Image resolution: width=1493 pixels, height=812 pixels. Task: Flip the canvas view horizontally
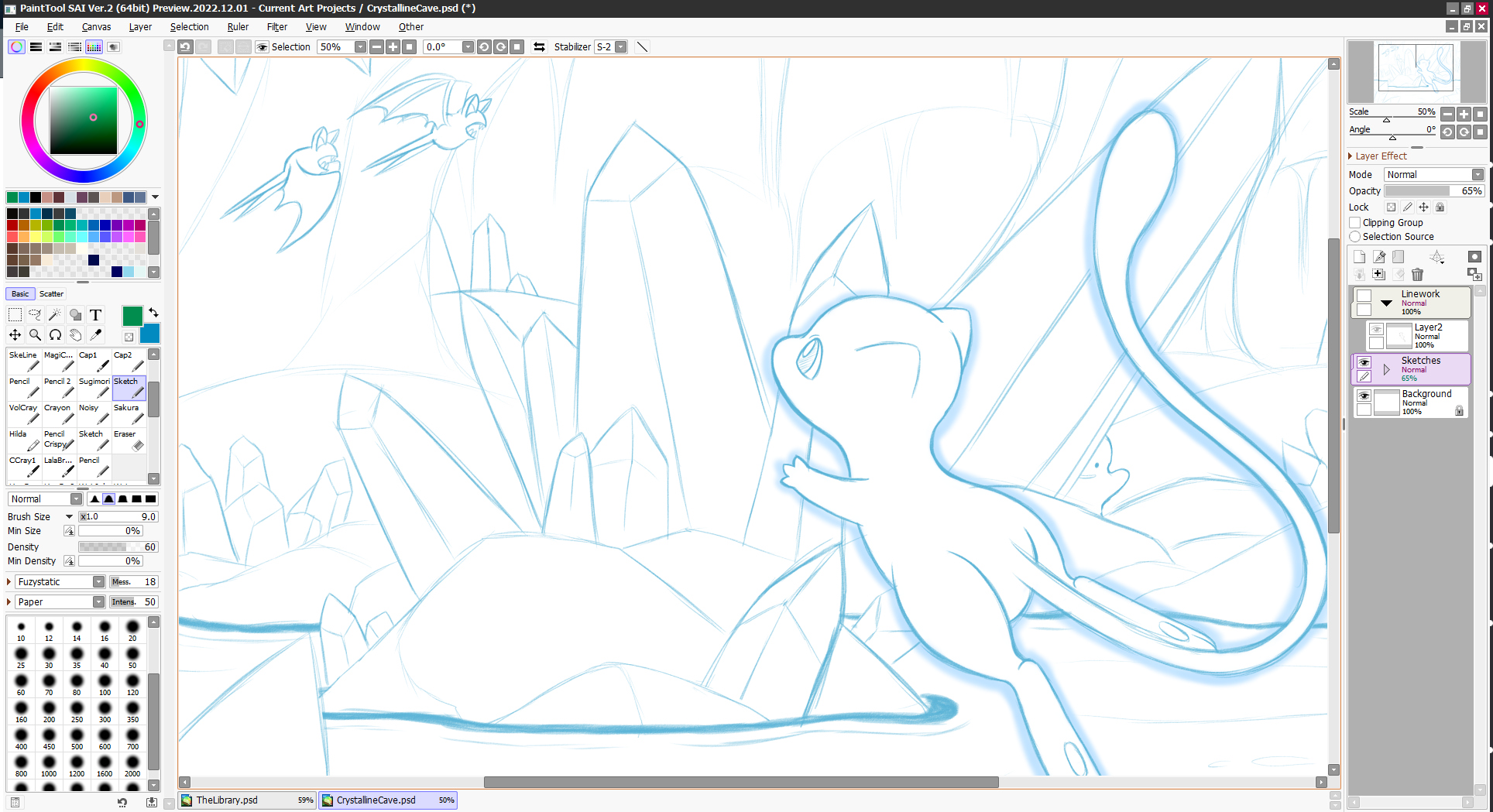click(539, 46)
